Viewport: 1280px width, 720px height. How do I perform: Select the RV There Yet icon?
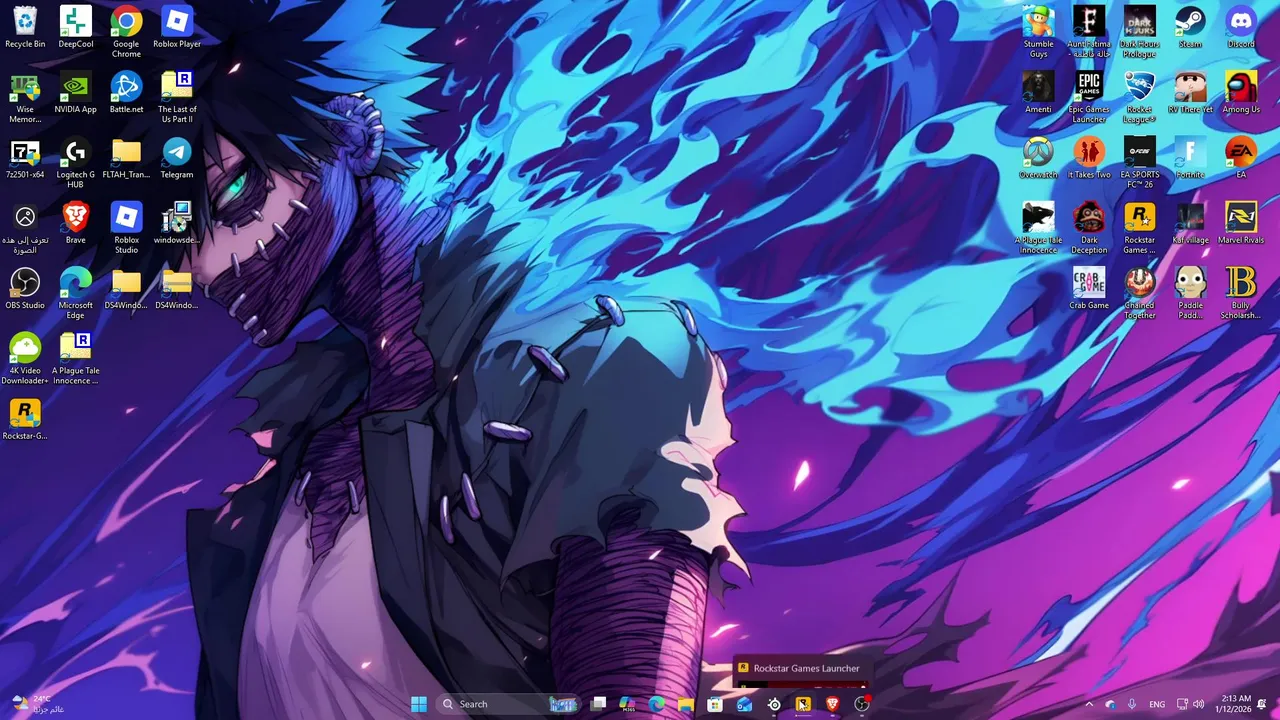[x=1190, y=92]
